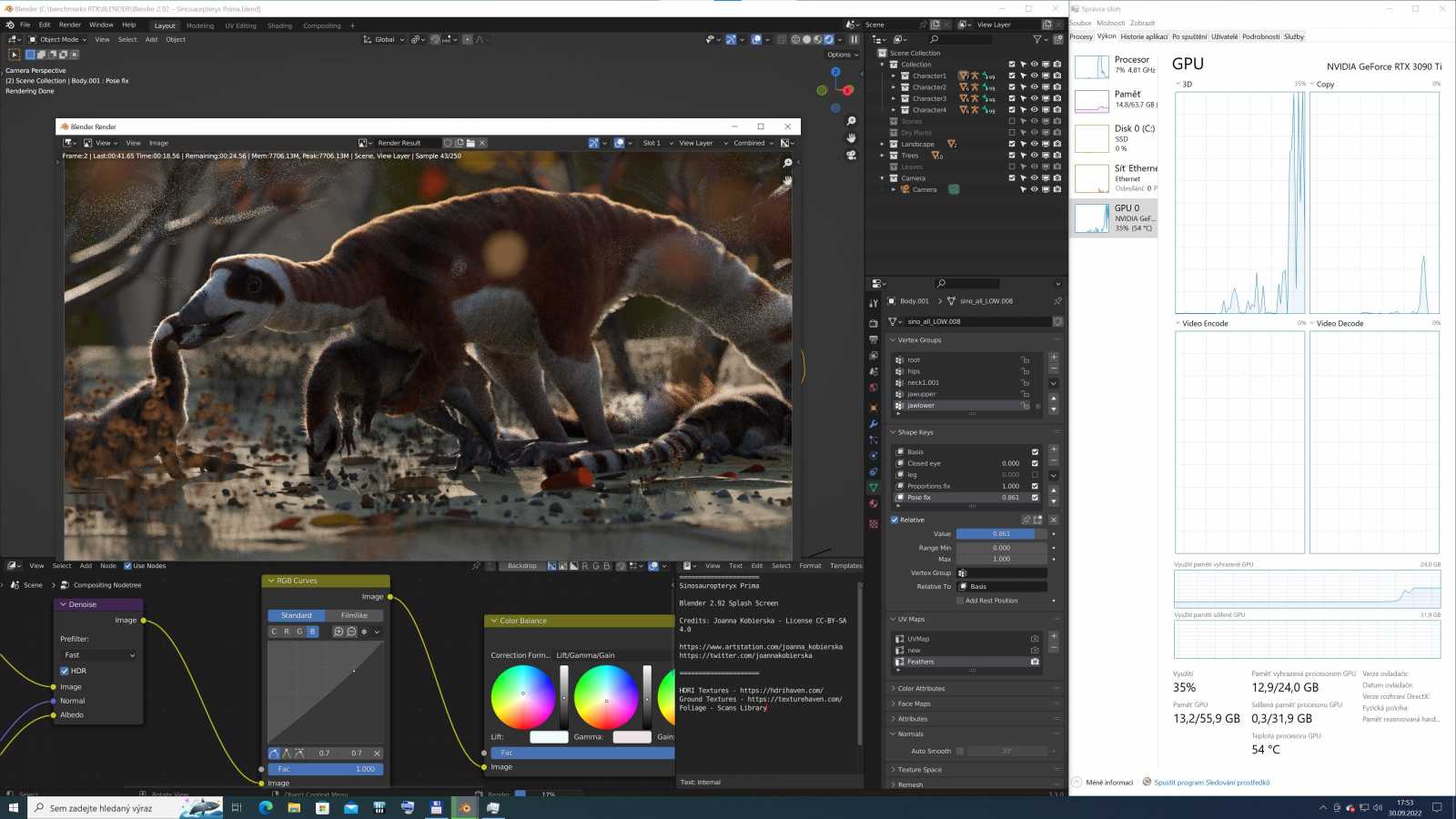The width and height of the screenshot is (1456, 819).
Task: Click zoom in icon in RGB Curves node
Action: tap(339, 632)
